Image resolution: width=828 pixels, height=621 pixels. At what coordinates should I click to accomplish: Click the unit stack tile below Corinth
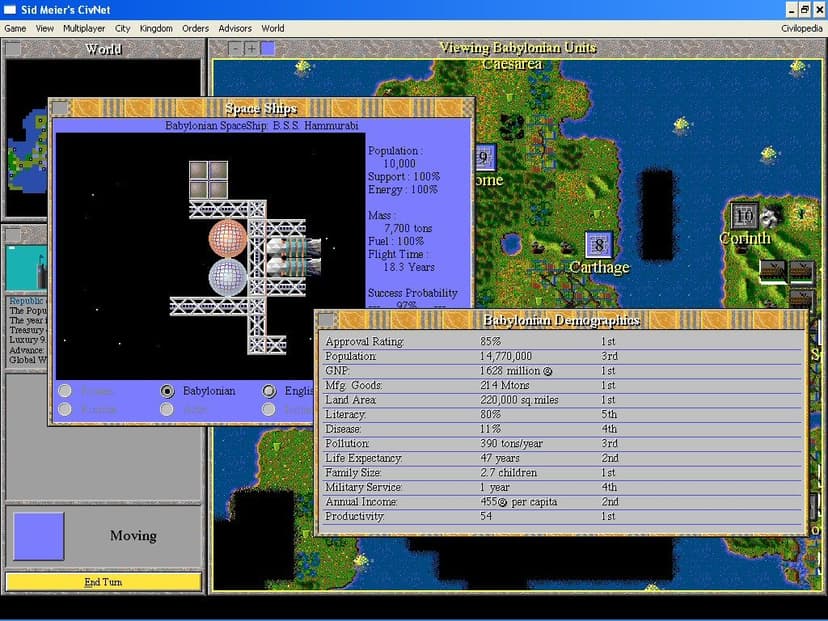(773, 272)
